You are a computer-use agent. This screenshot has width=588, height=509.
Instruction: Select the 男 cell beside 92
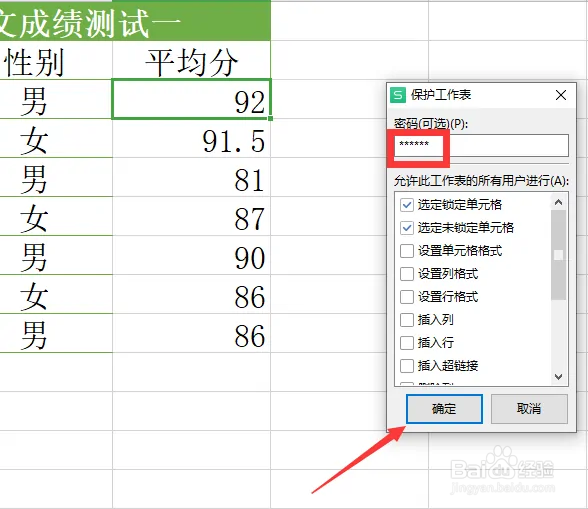pyautogui.click(x=56, y=99)
